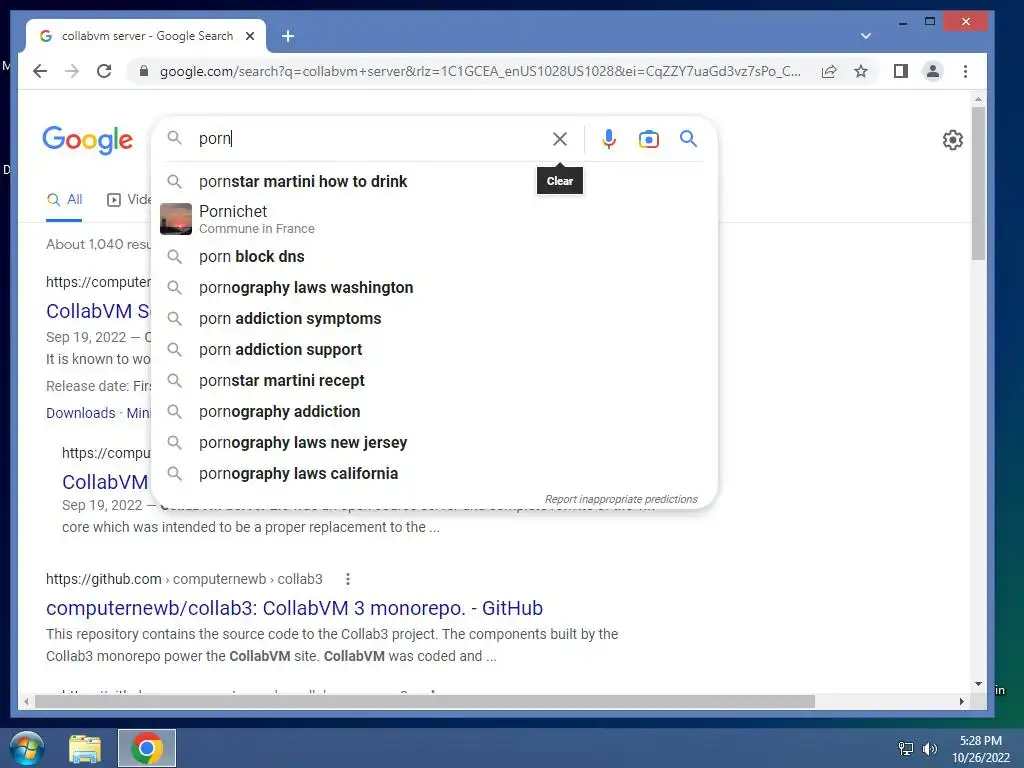Open the network tray icon
Viewport: 1024px width, 768px height.
click(x=906, y=749)
